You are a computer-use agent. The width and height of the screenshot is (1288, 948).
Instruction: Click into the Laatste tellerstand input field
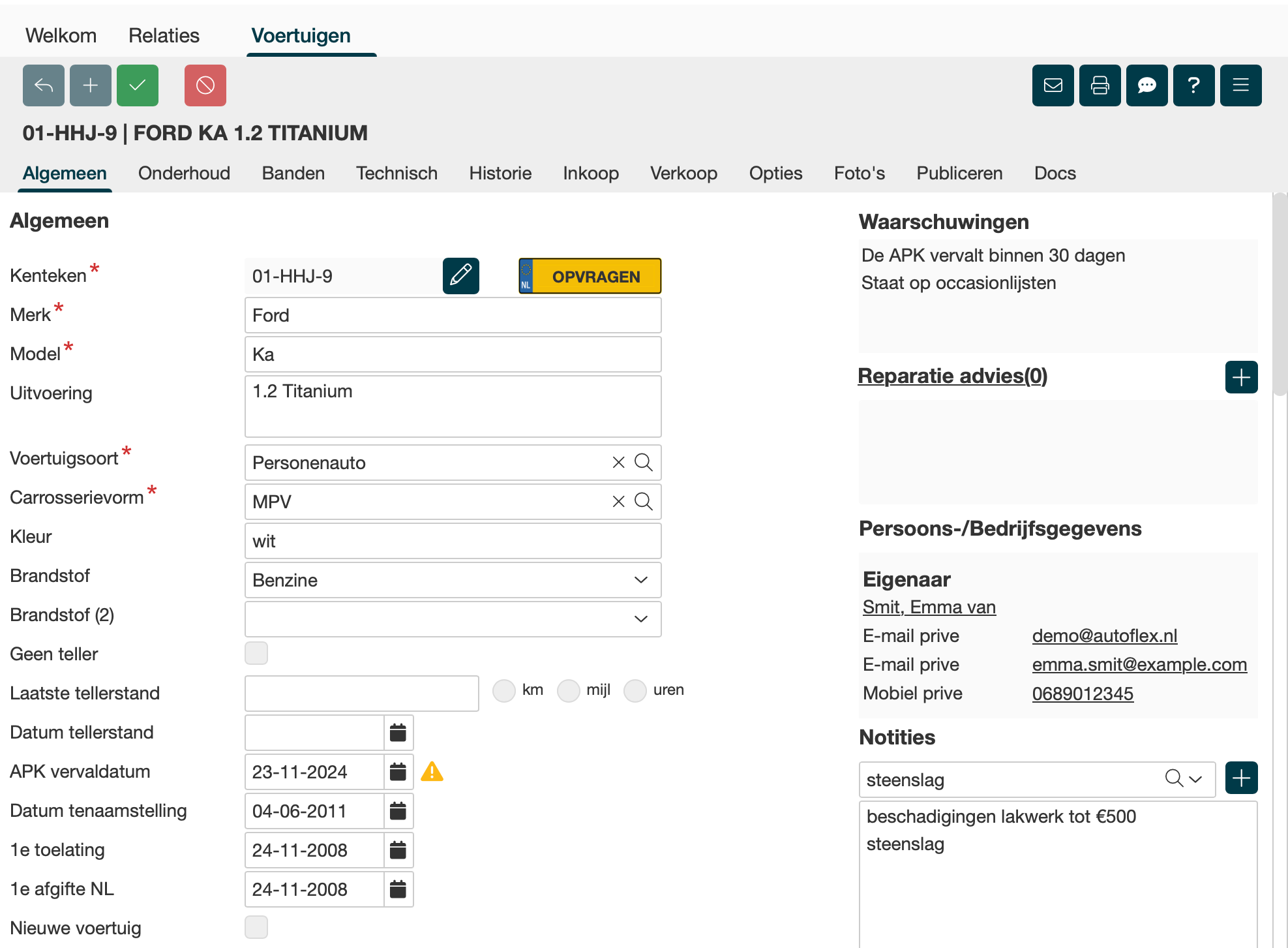tap(361, 694)
